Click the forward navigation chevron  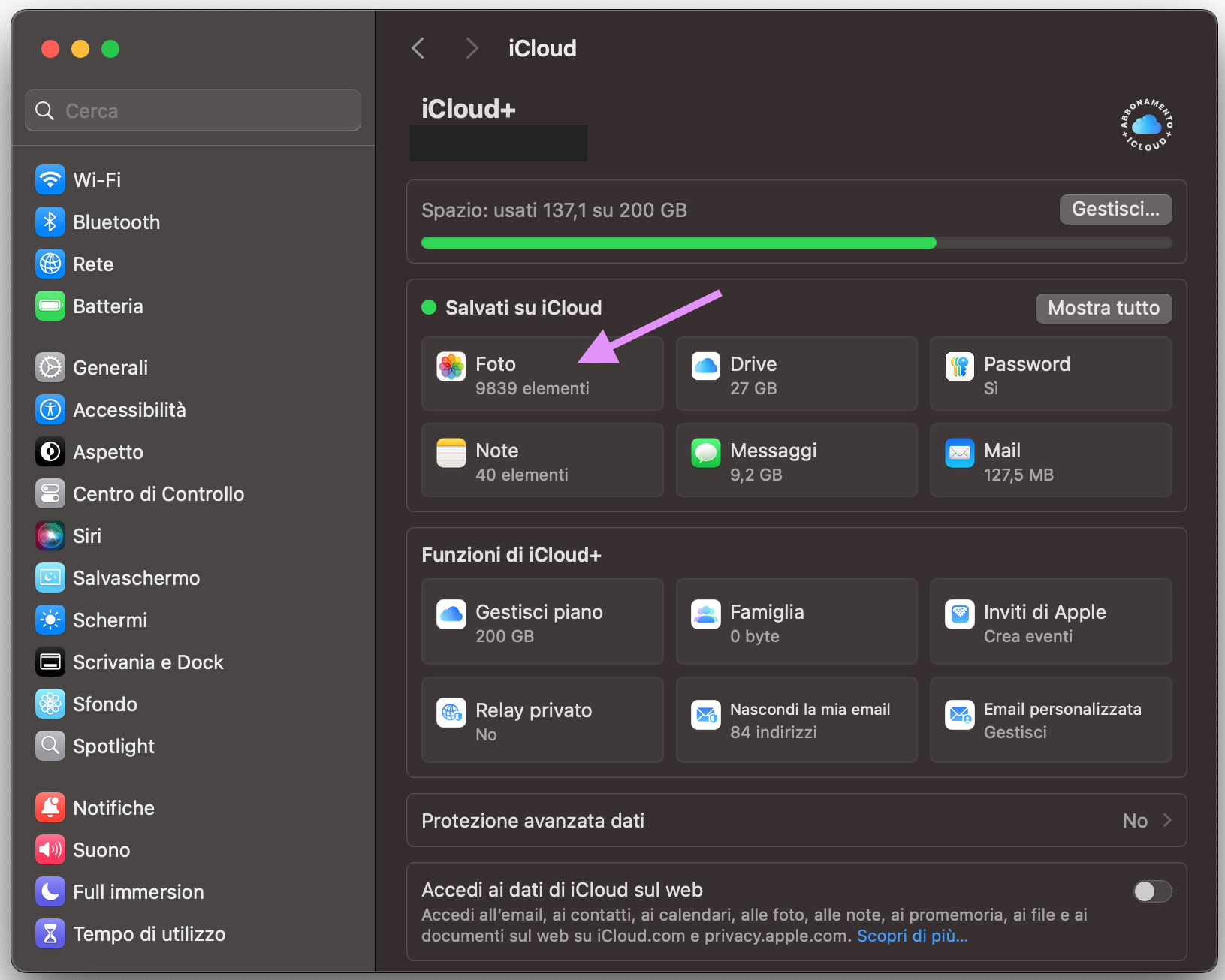472,47
